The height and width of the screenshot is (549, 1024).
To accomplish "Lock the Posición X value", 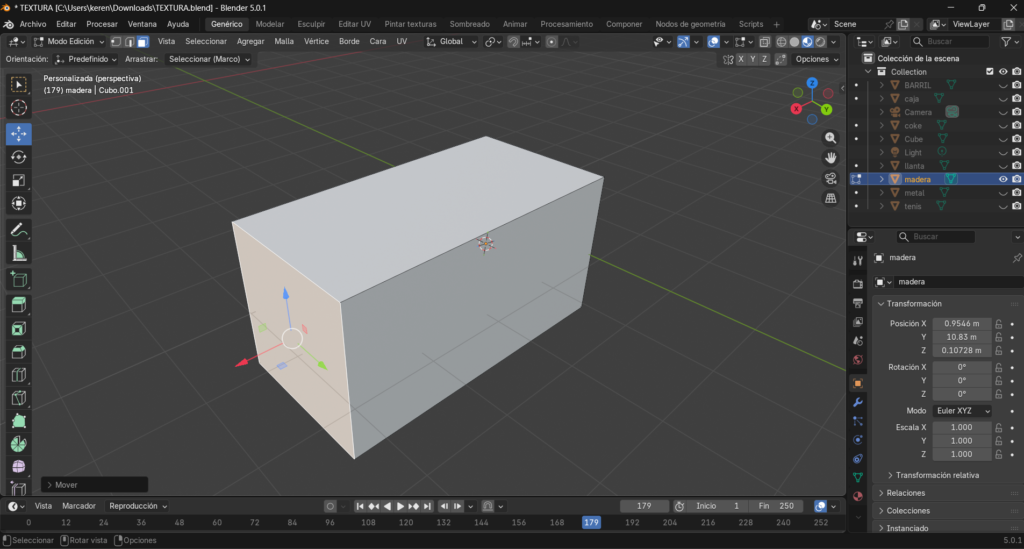I will 999,324.
